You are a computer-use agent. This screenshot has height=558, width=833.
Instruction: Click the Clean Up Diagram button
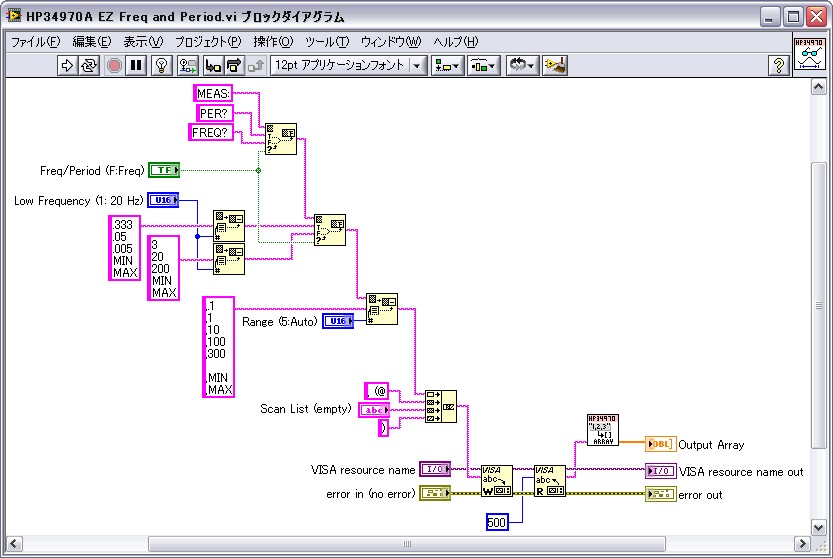[555, 65]
